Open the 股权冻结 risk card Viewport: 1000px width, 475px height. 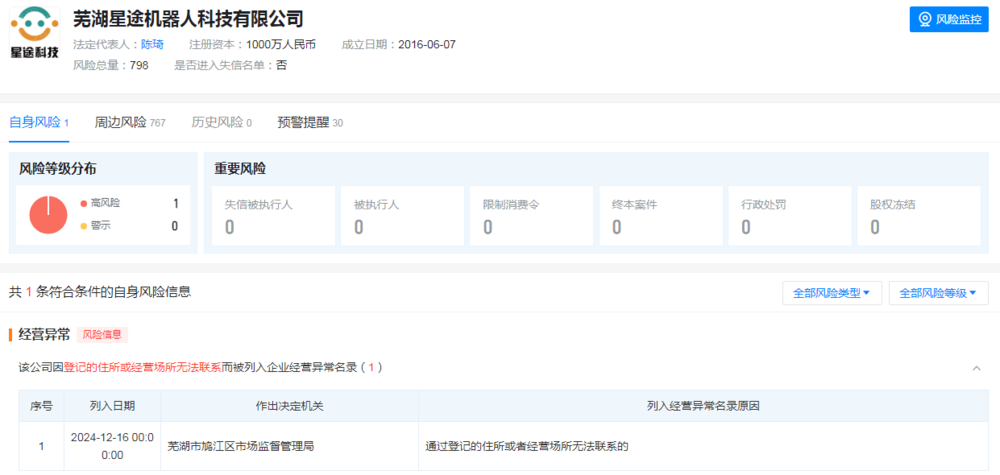(915, 216)
